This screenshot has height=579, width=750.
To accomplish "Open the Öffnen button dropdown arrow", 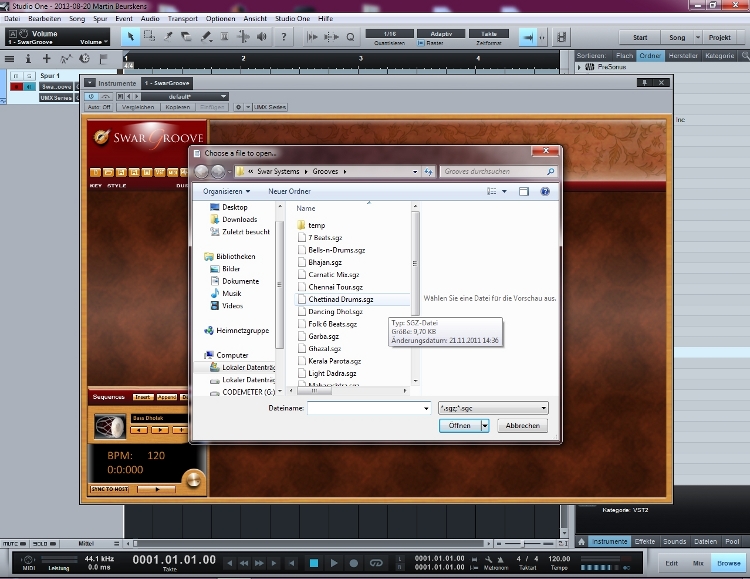I will [485, 425].
